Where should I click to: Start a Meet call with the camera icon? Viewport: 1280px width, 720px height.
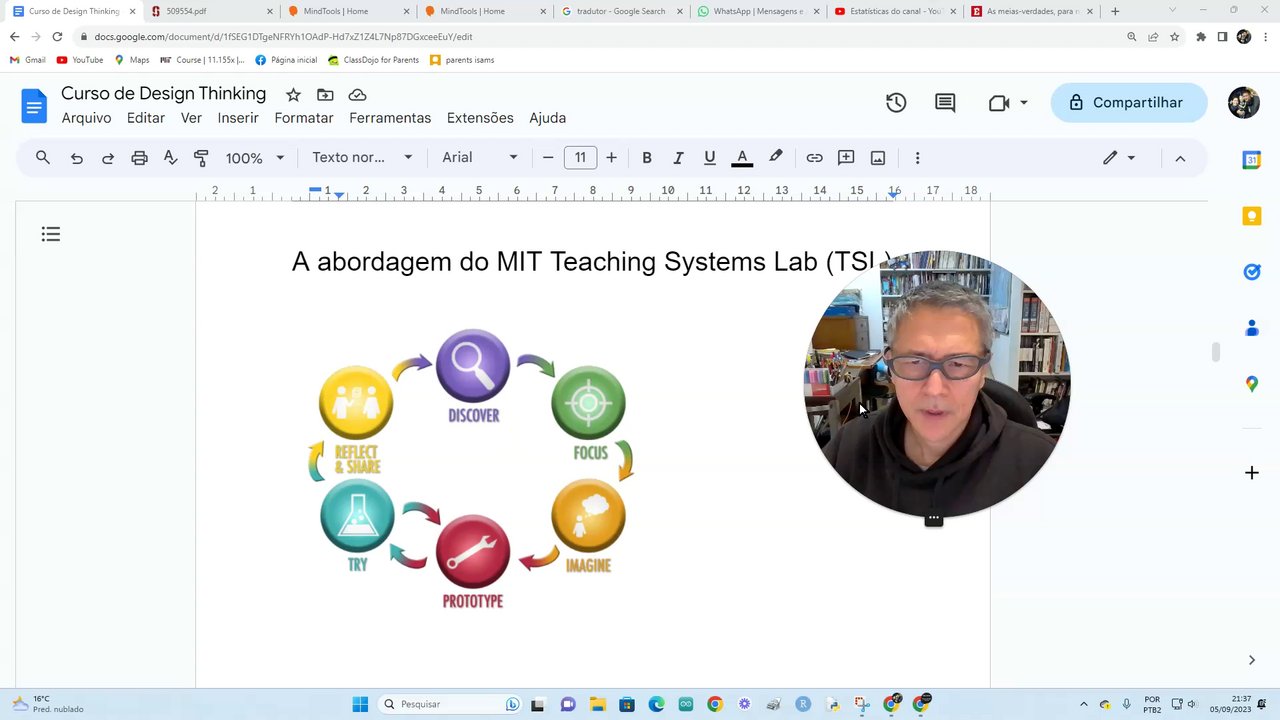pyautogui.click(x=998, y=103)
